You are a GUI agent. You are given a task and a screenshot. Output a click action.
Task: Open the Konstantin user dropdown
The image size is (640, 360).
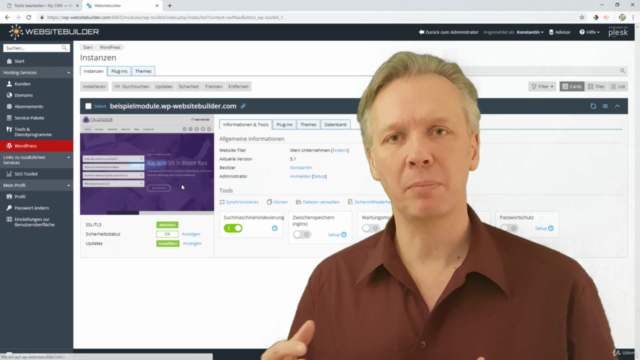530,32
